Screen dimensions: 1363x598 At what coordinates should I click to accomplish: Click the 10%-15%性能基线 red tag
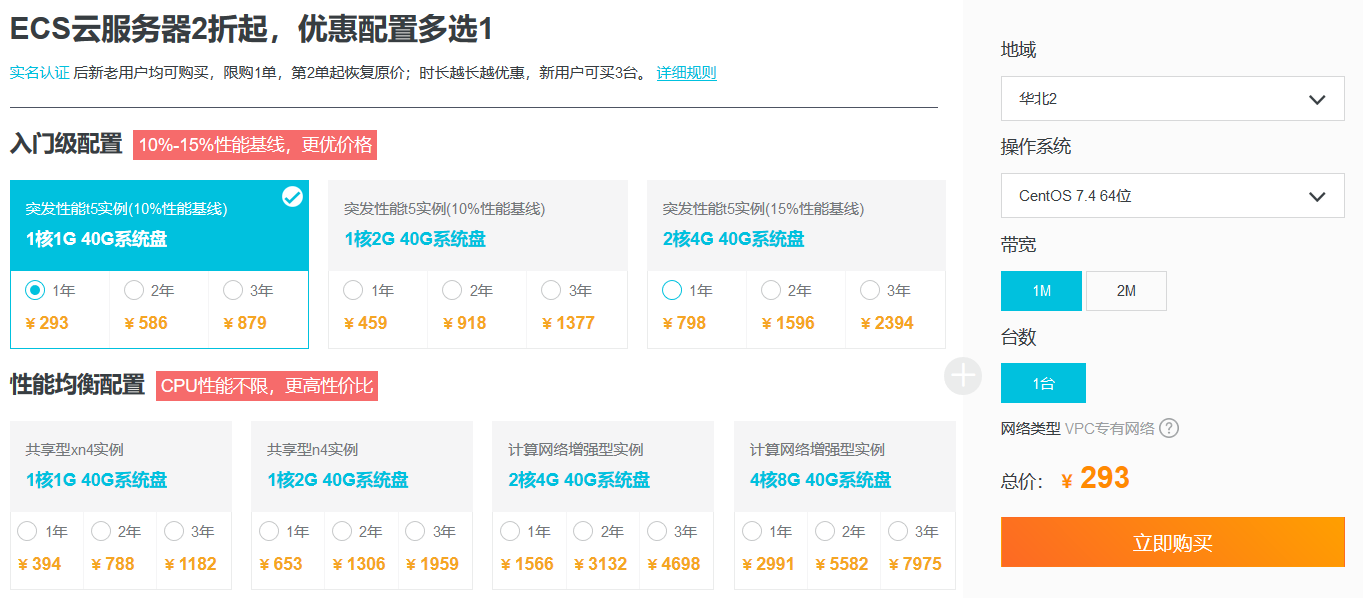coord(255,144)
